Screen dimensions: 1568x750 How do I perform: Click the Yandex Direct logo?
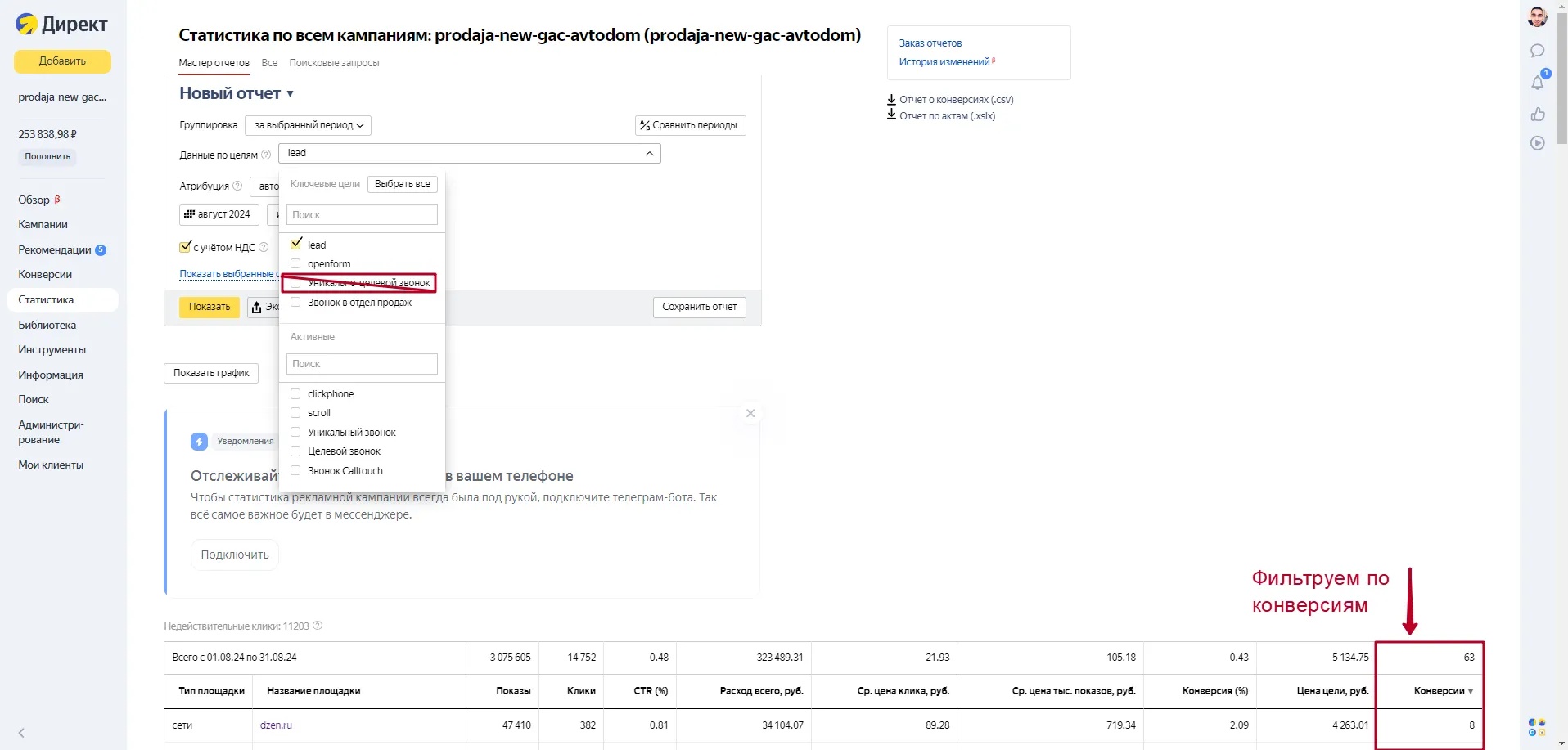[61, 25]
